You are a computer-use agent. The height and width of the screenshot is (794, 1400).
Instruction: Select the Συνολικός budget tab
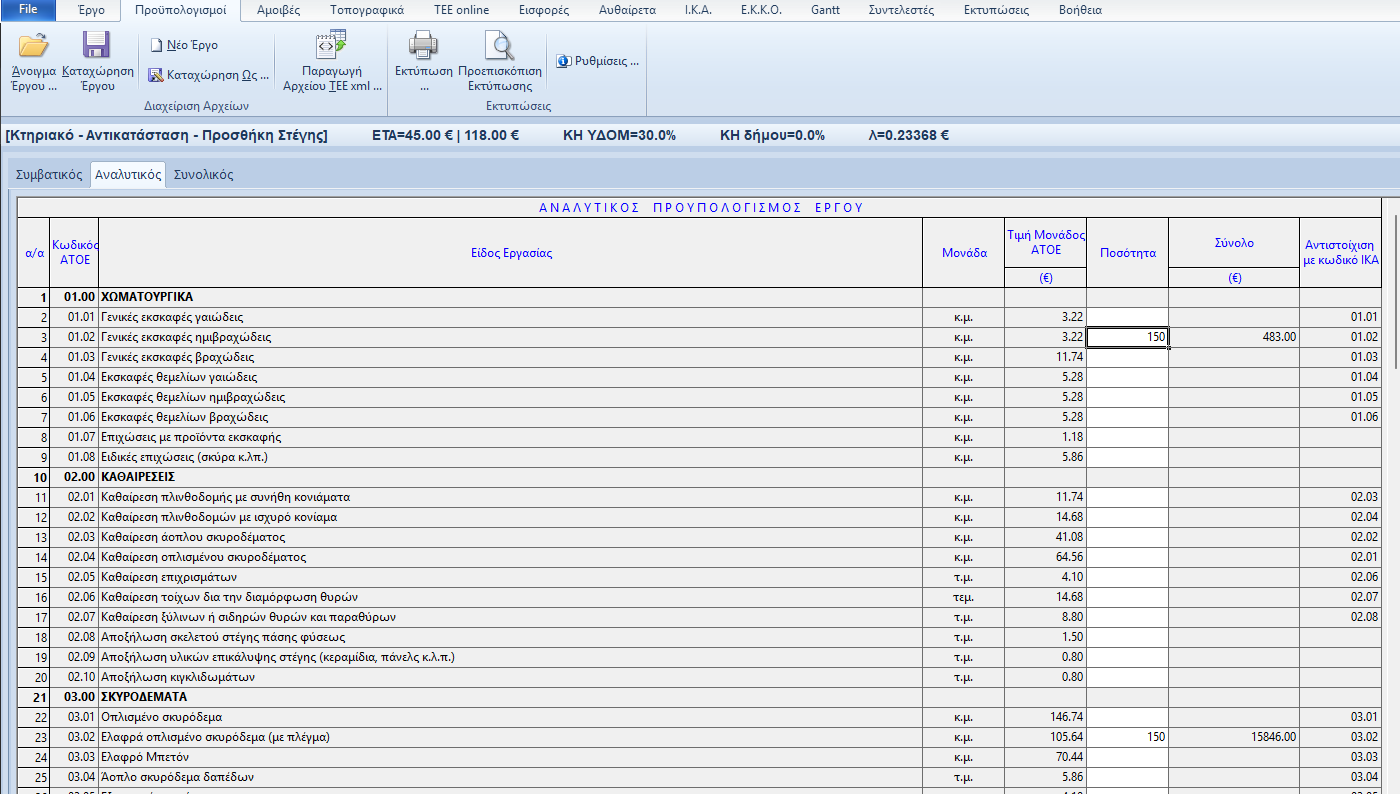203,174
